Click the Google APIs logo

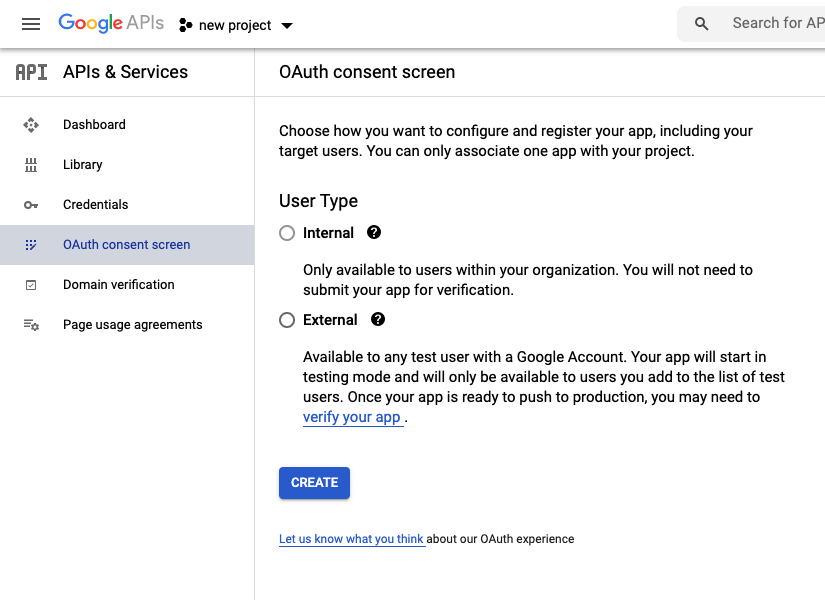pos(111,24)
